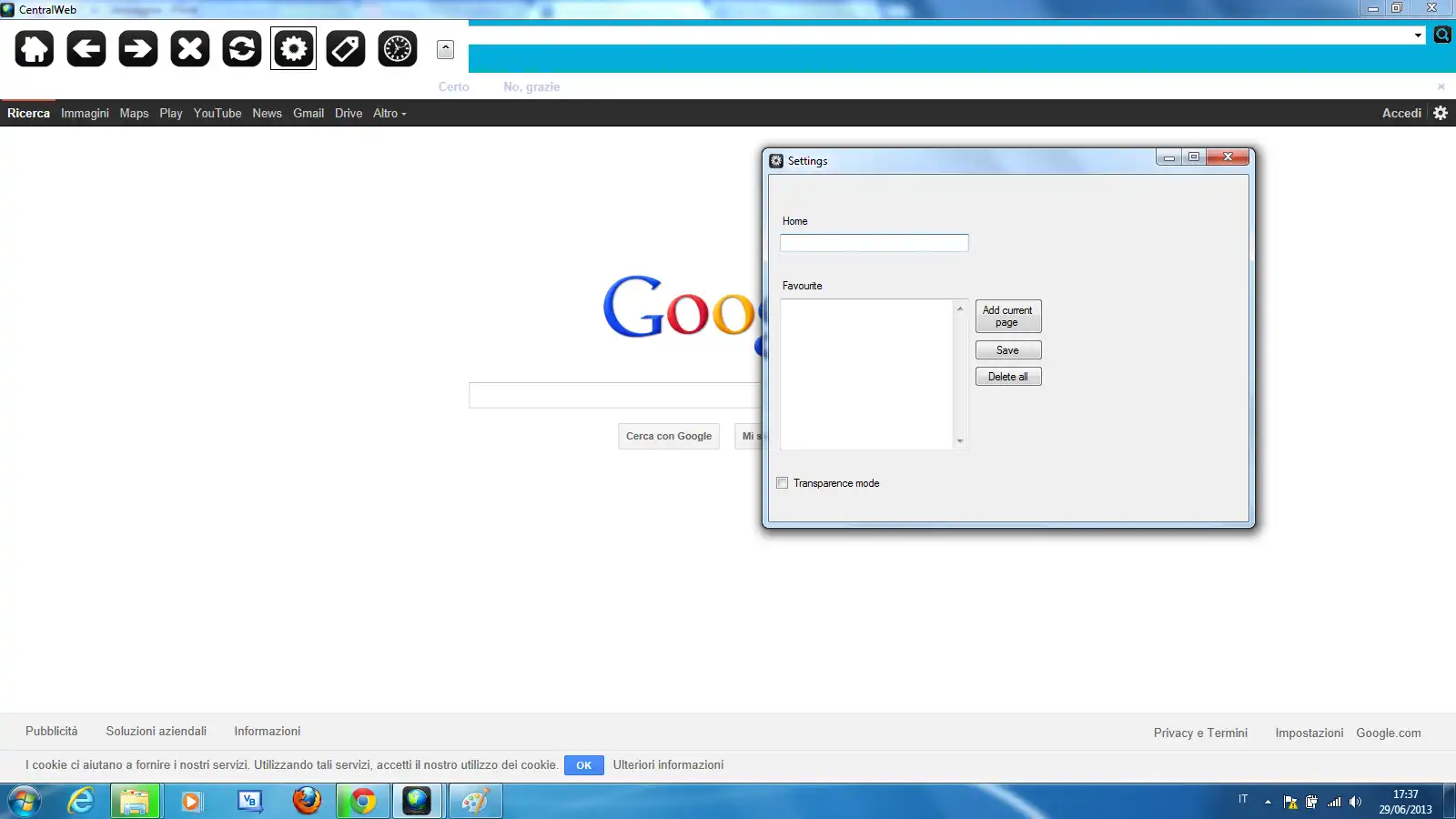Click the power plug tray icon
The image size is (1456, 819).
tap(1311, 802)
